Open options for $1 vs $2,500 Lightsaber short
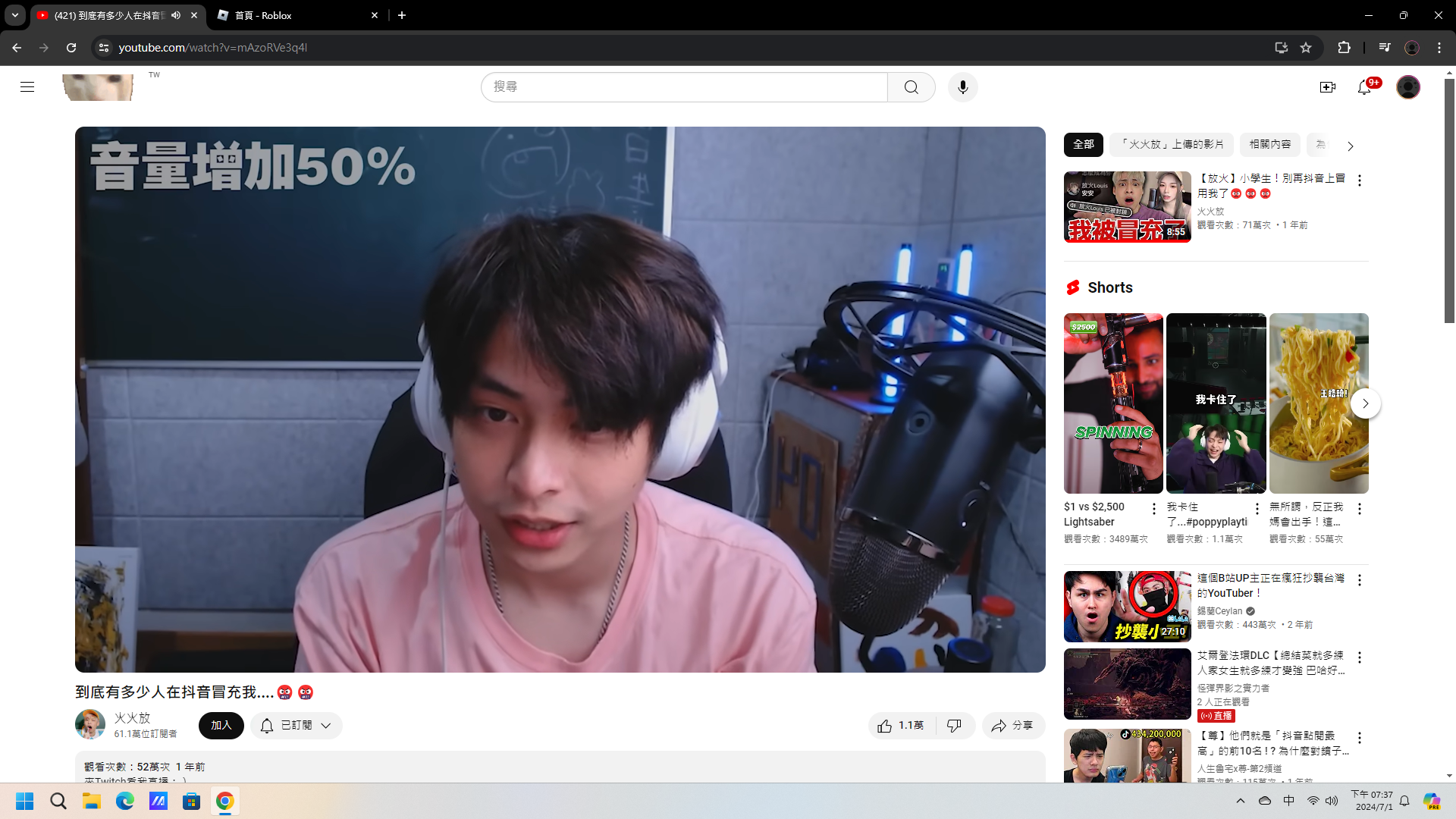1456x819 pixels. (x=1154, y=509)
